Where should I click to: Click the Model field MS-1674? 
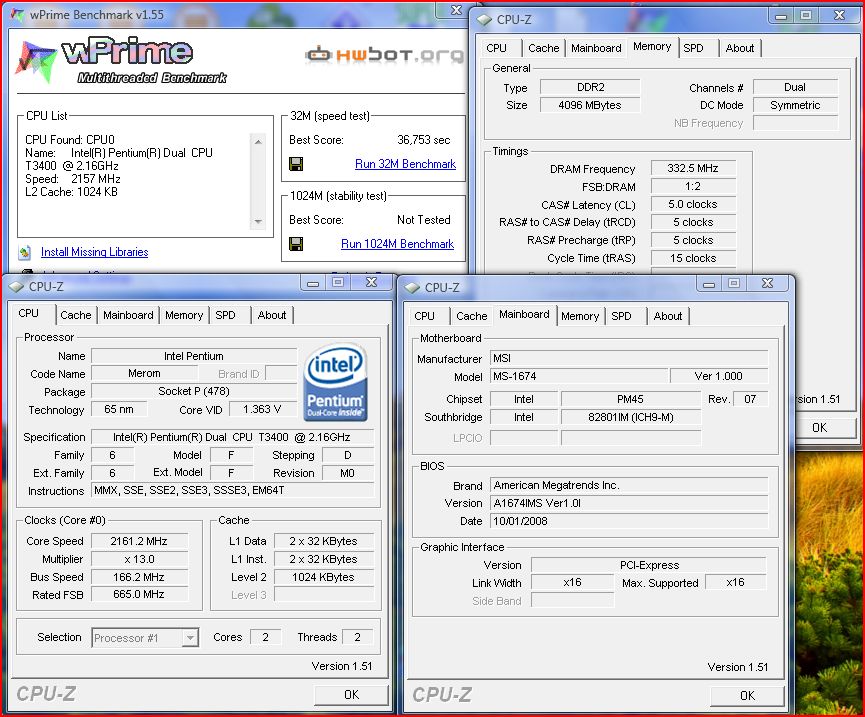[579, 376]
